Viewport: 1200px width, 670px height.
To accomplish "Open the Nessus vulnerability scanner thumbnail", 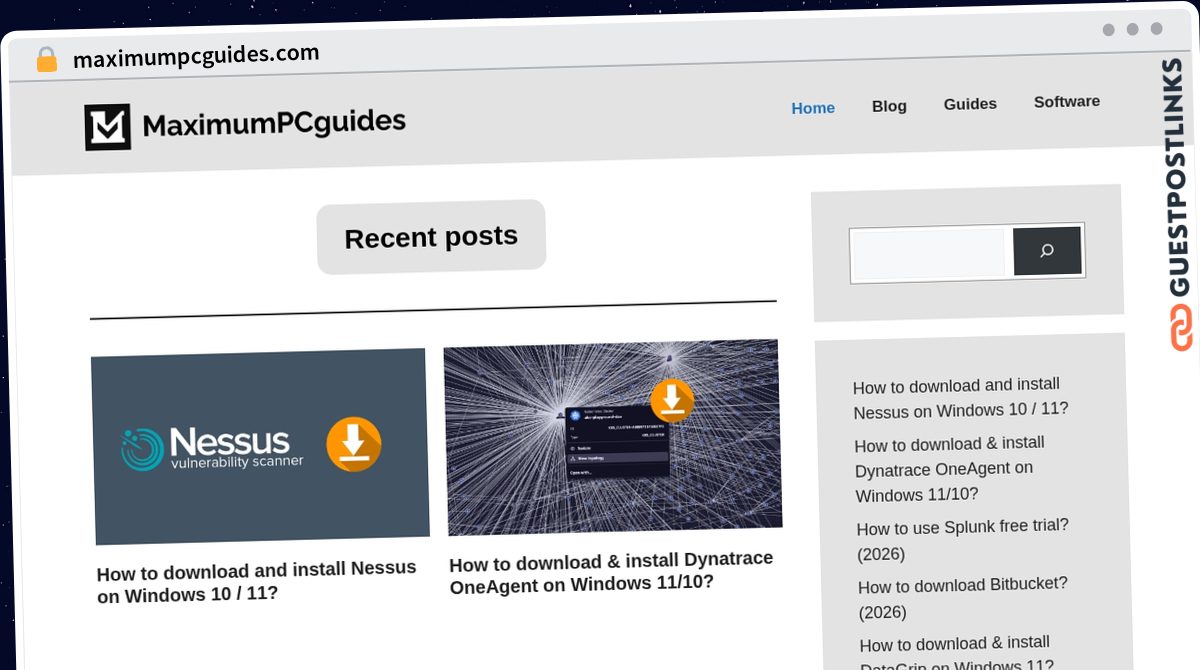I will (x=261, y=445).
